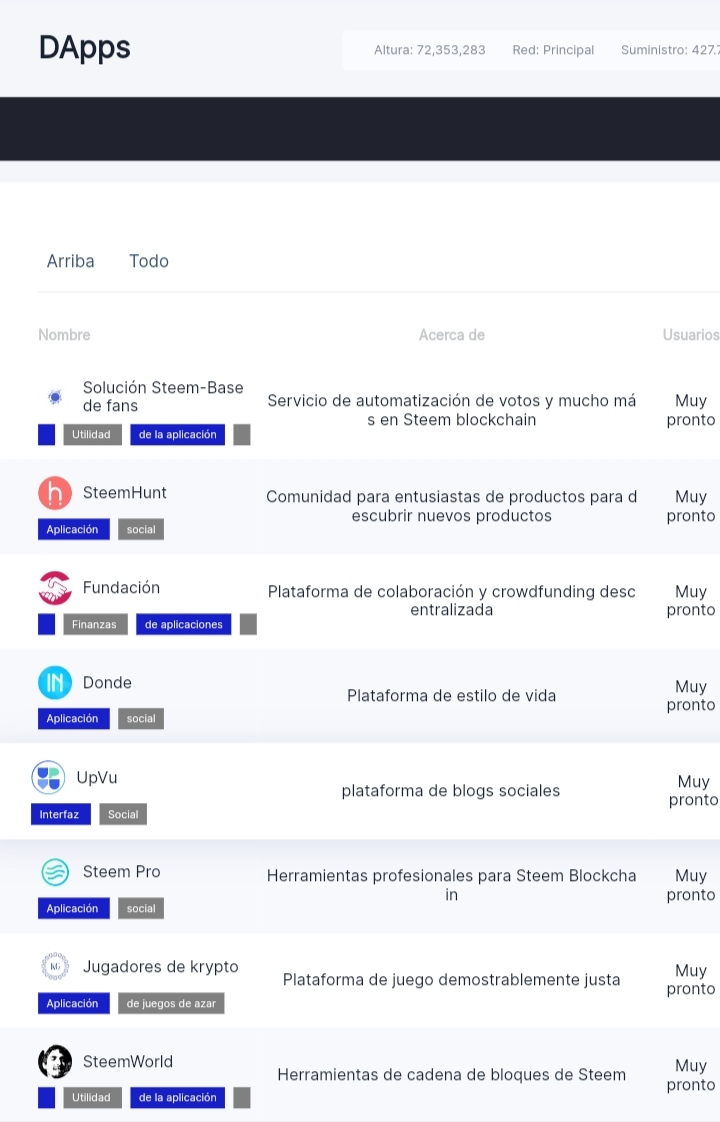Image resolution: width=720 pixels, height=1122 pixels.
Task: Click the Red: Principal status text
Action: pos(553,50)
